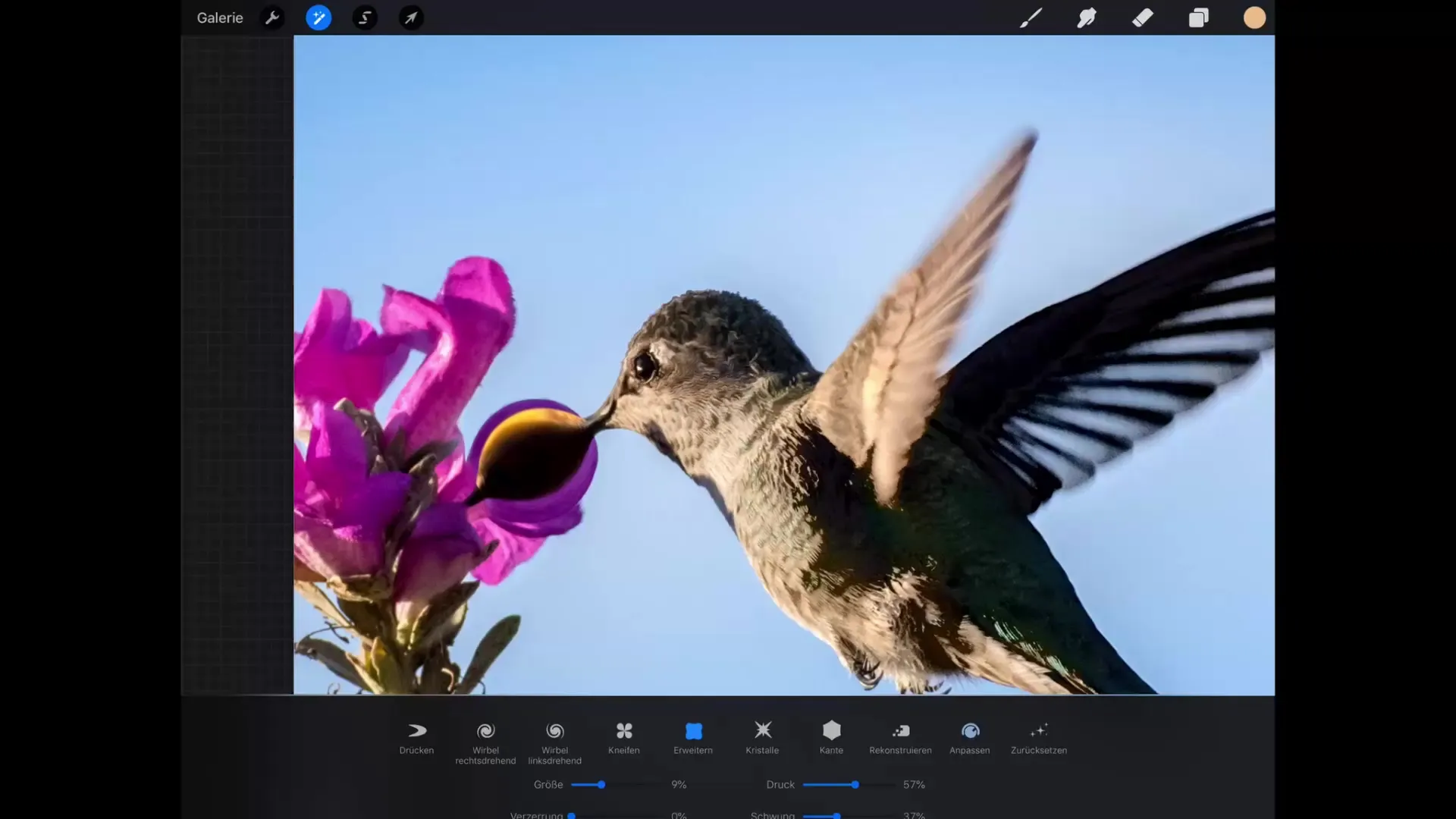1456x819 pixels.
Task: Open the Layers panel
Action: (x=1199, y=17)
